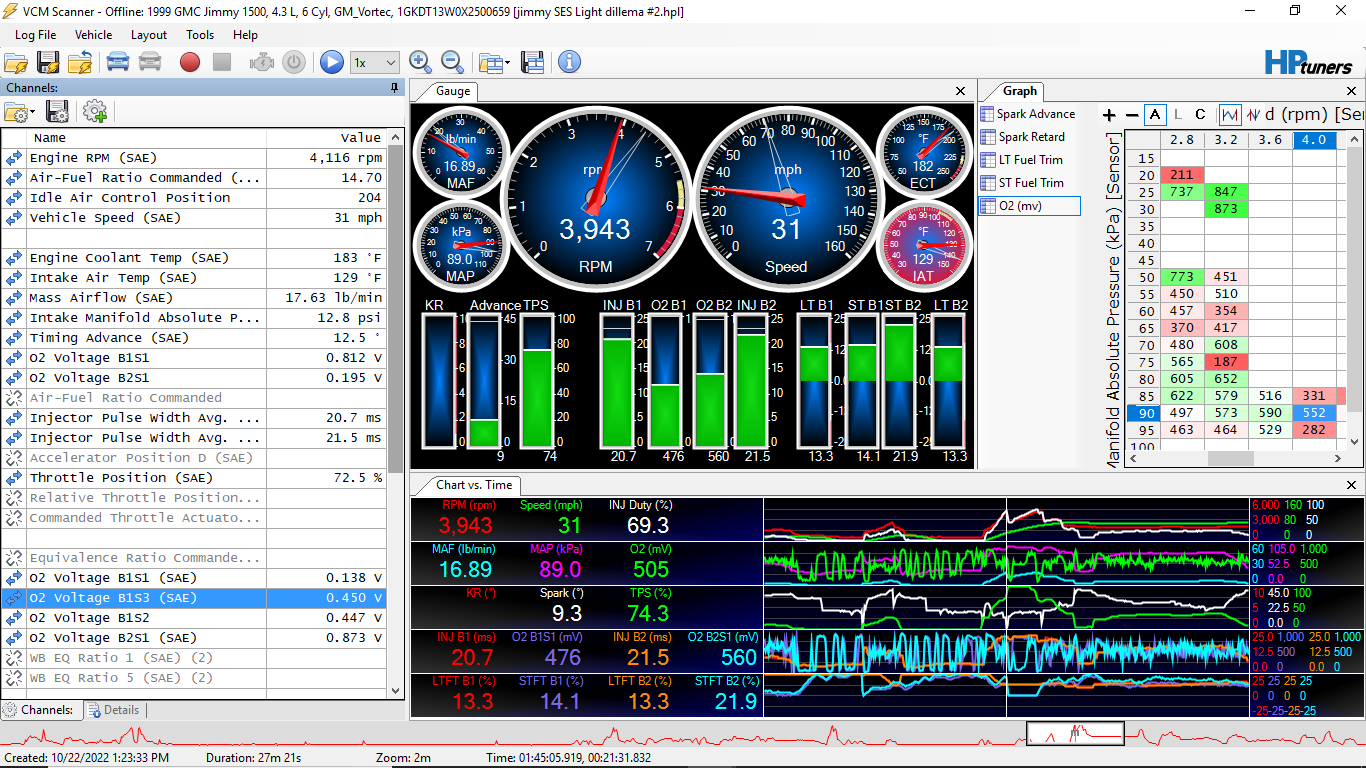Click the Zoom In magnifier icon
The width and height of the screenshot is (1366, 768).
[x=421, y=62]
